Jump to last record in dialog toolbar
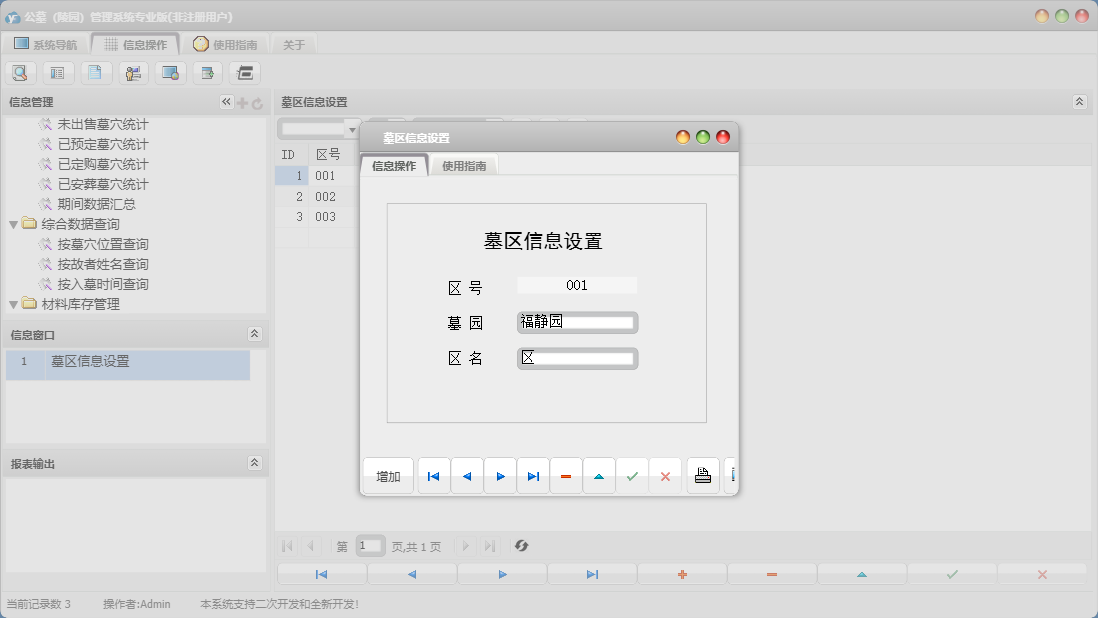 pyautogui.click(x=533, y=477)
